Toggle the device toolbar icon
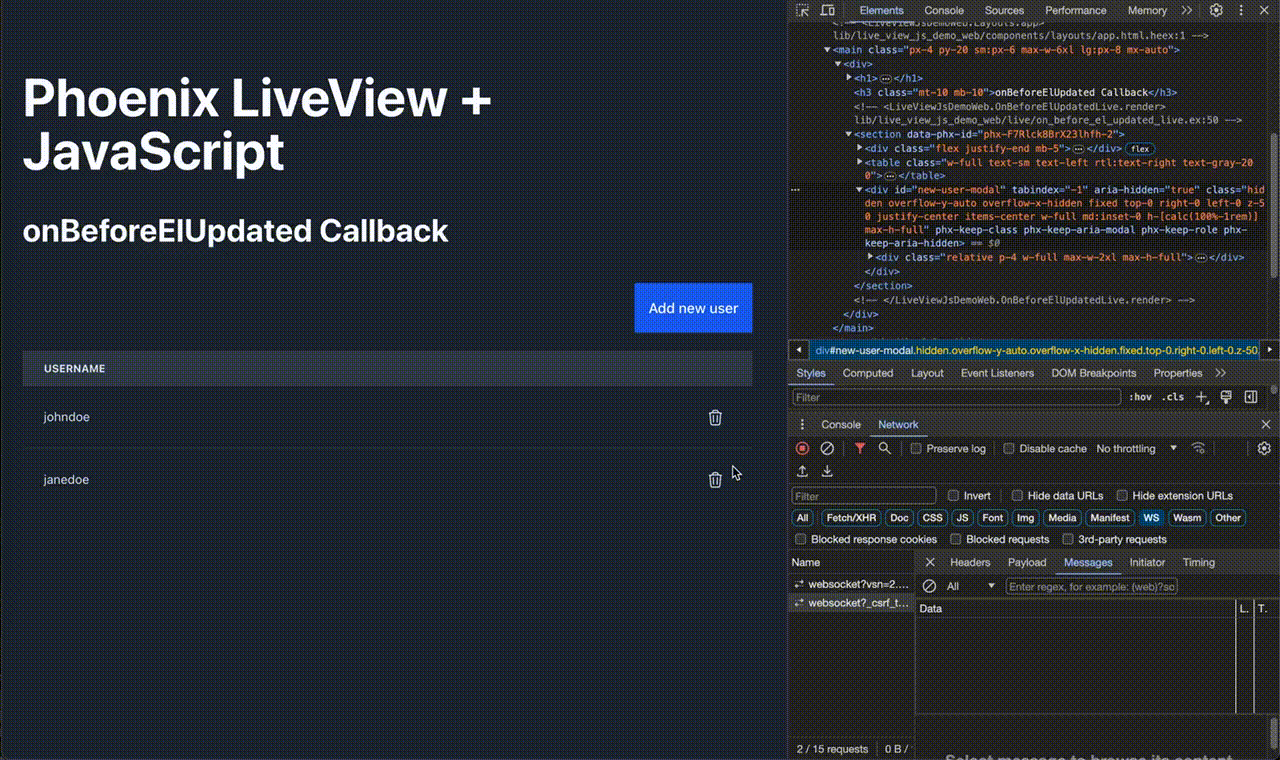Viewport: 1280px width, 760px height. 827,10
